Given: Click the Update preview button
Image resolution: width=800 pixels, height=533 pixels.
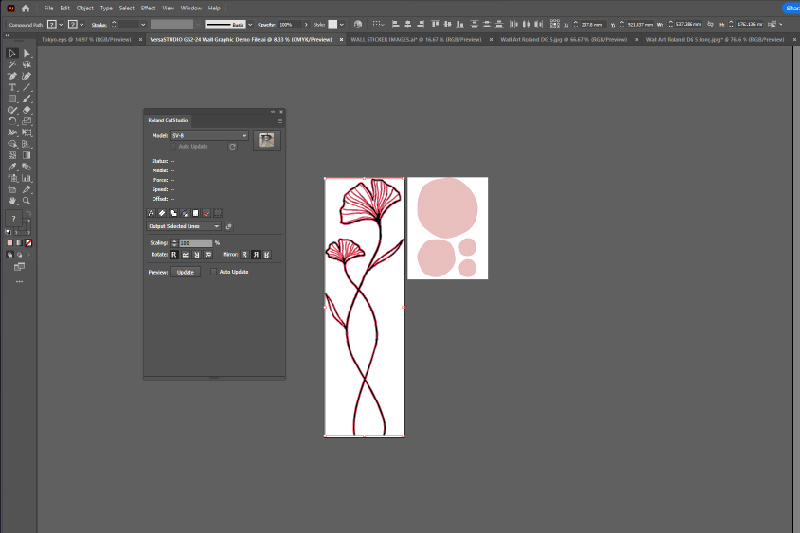Looking at the screenshot, I should (185, 272).
